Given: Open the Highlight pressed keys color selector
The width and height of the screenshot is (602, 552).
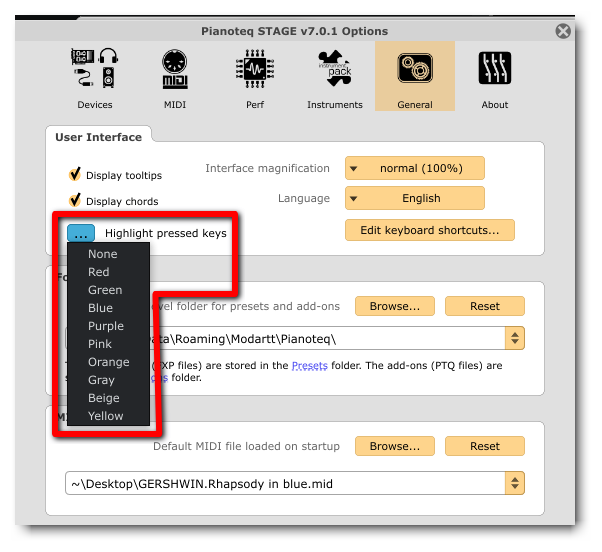Looking at the screenshot, I should 81,233.
